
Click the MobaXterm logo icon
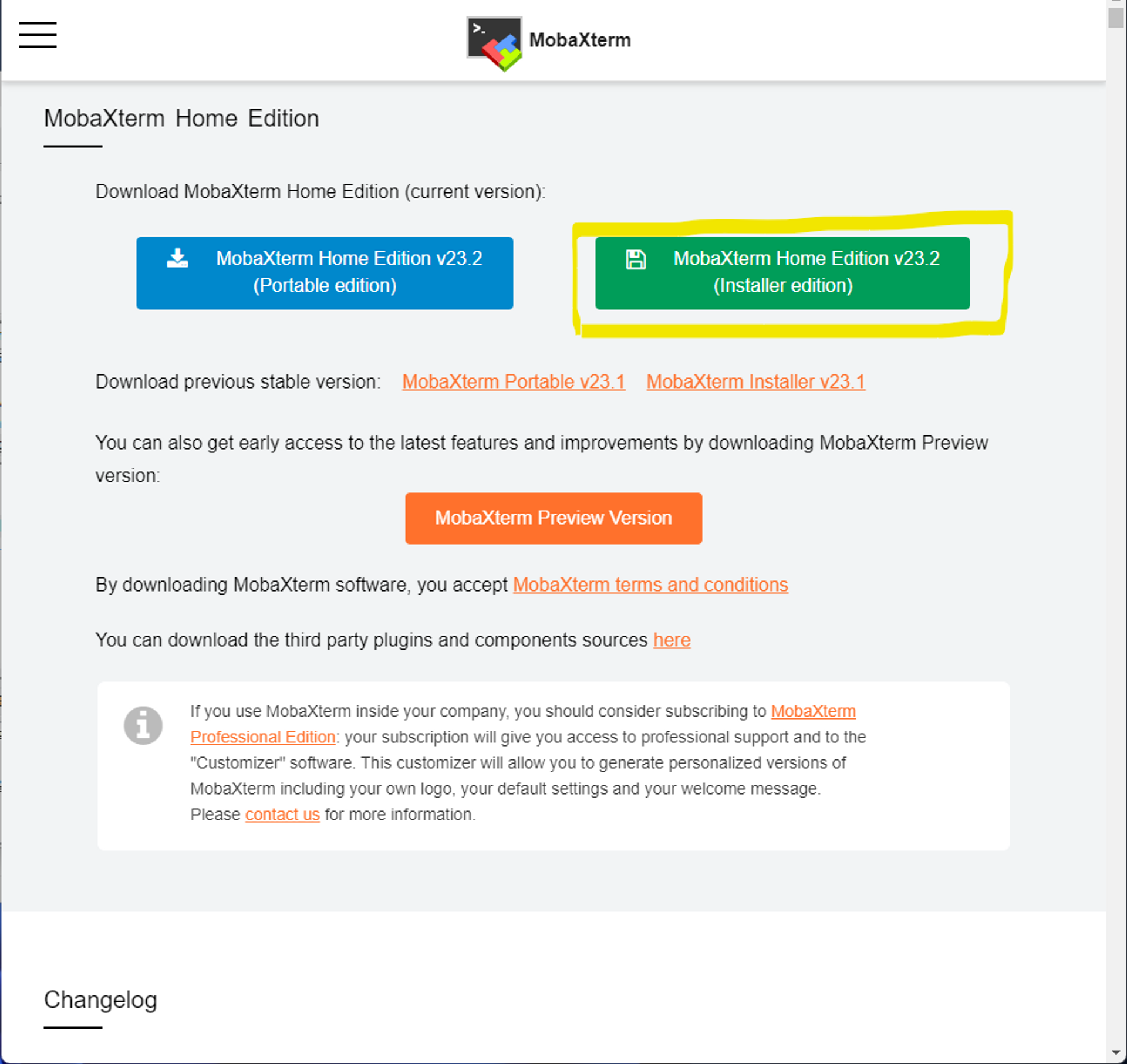pos(494,43)
